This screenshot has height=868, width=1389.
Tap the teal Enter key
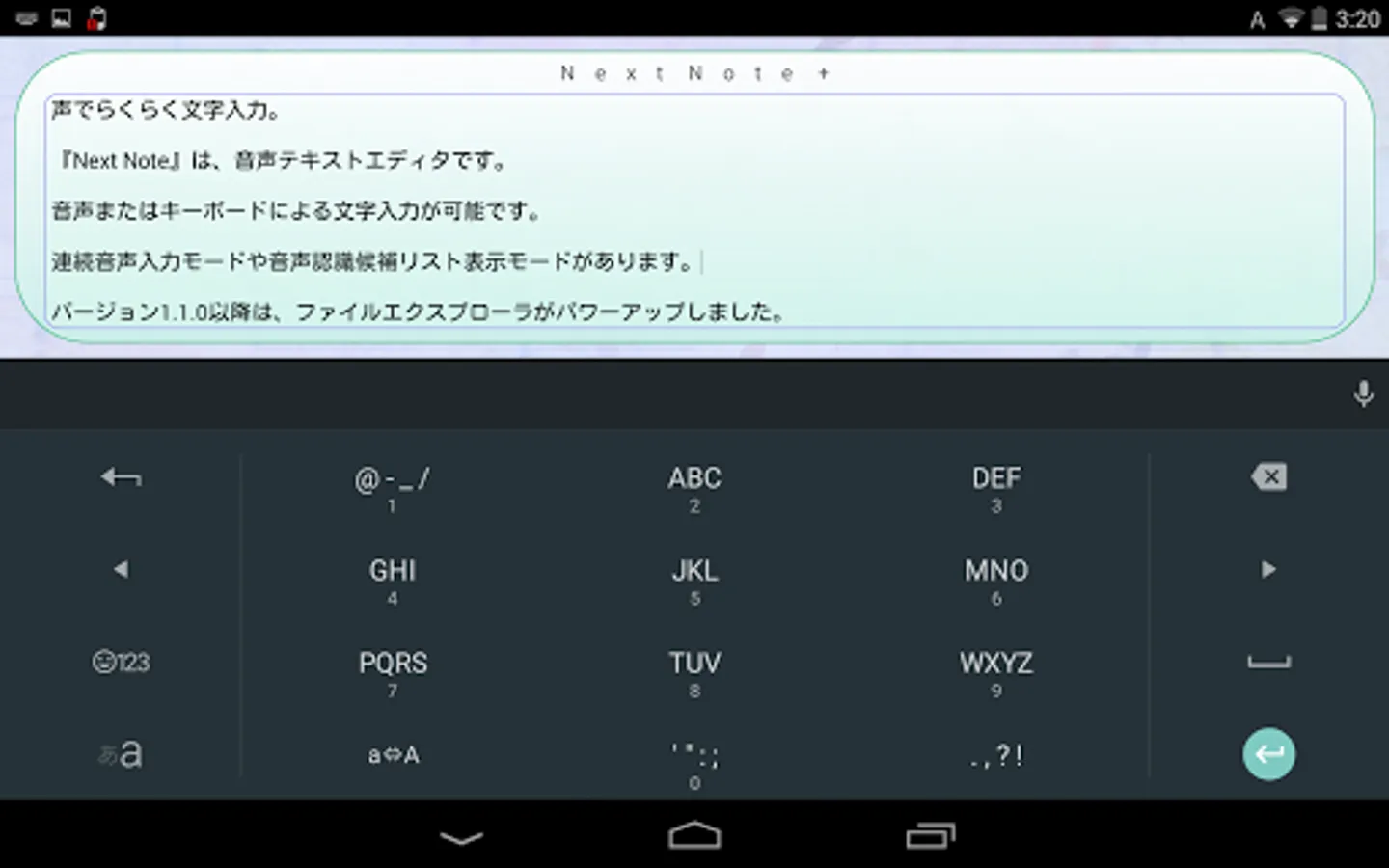(1268, 754)
